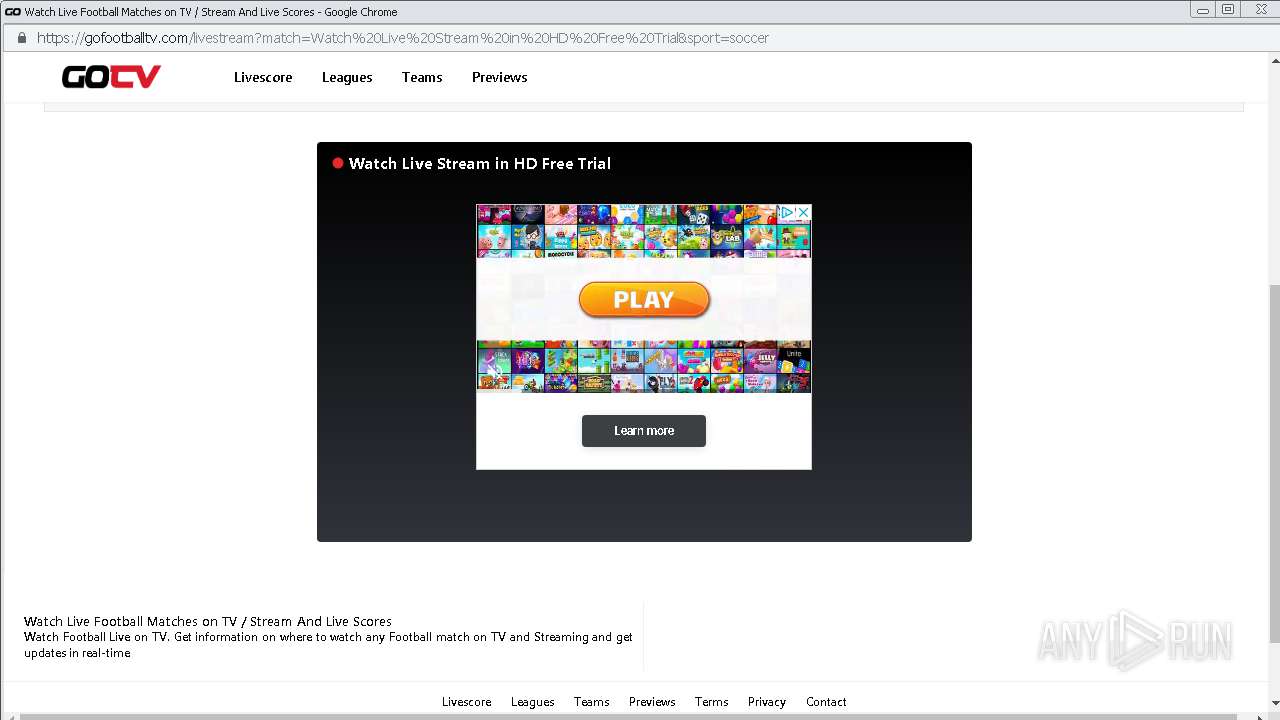Open the footer Previews link
The height and width of the screenshot is (720, 1280).
[652, 702]
